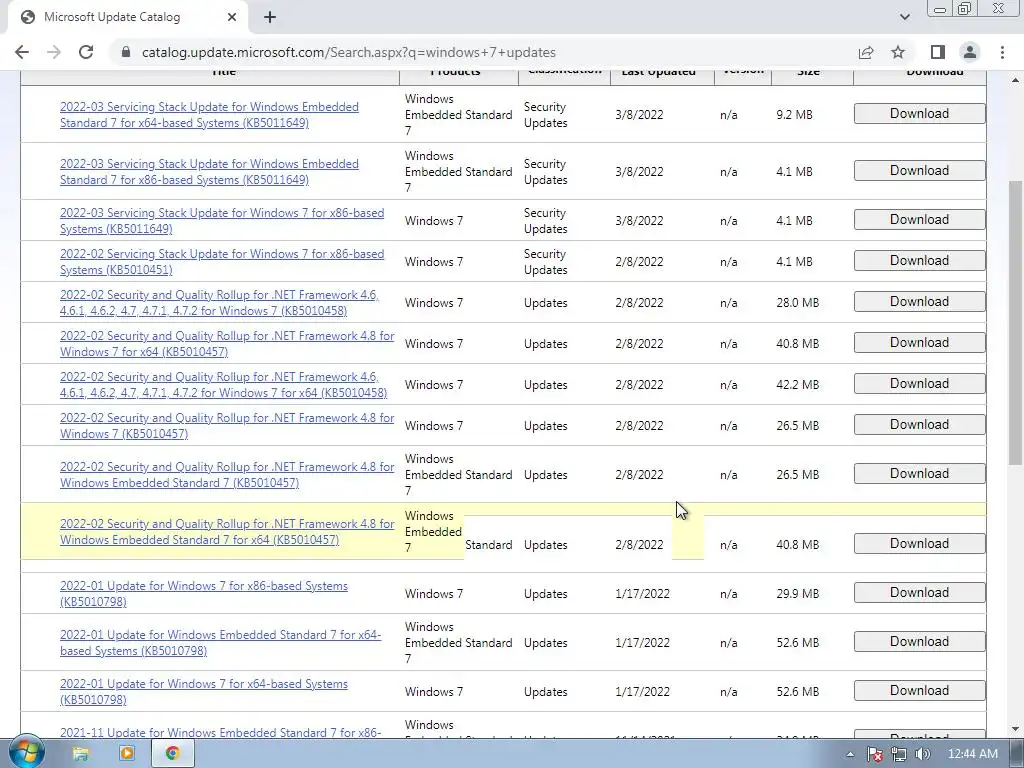Open the volume speaker tray icon
Image resolution: width=1024 pixels, height=768 pixels.
pyautogui.click(x=922, y=754)
